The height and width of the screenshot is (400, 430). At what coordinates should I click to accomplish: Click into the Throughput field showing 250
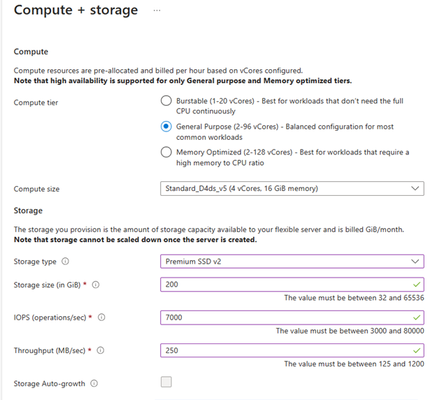292,350
